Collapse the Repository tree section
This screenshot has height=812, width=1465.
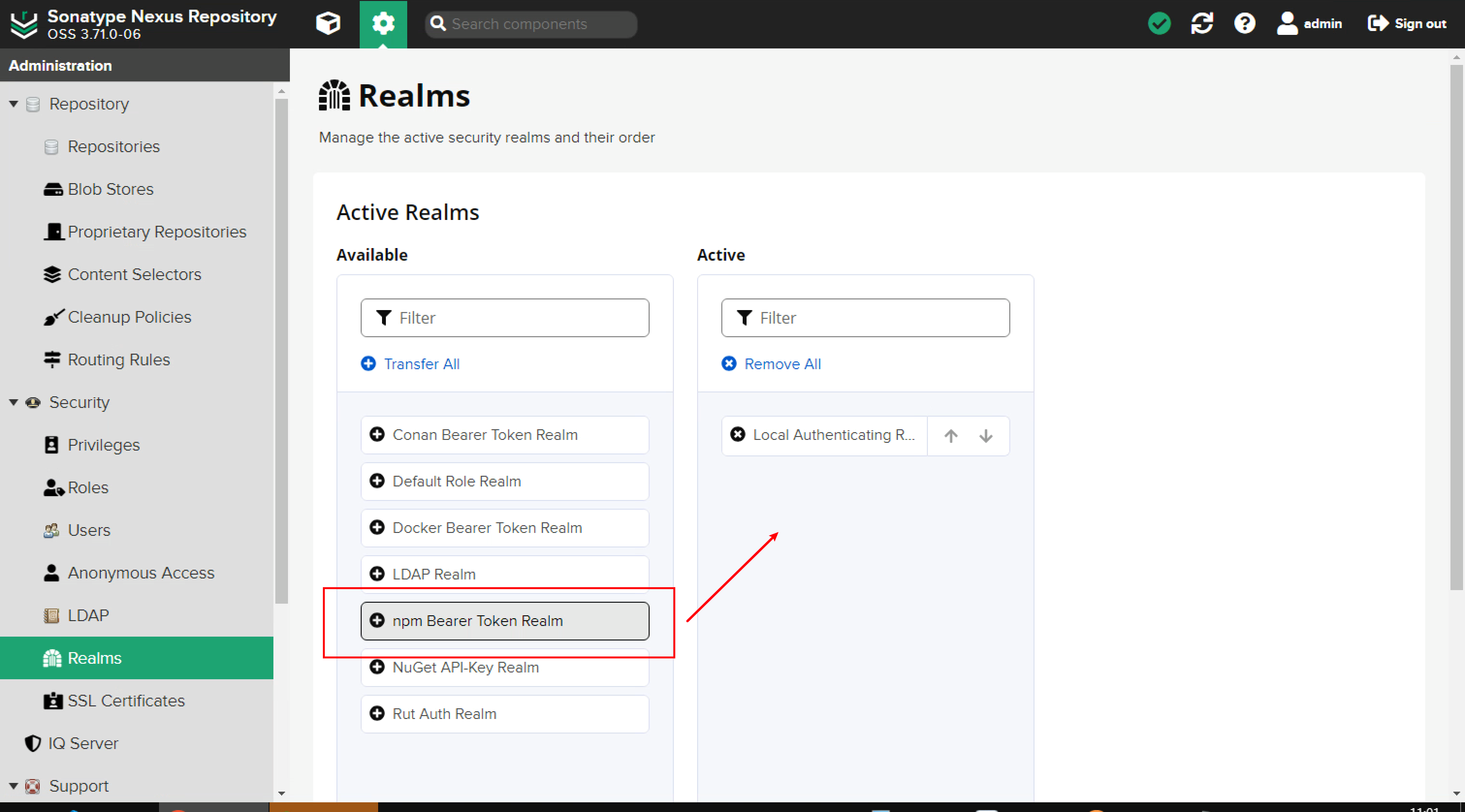pyautogui.click(x=14, y=104)
